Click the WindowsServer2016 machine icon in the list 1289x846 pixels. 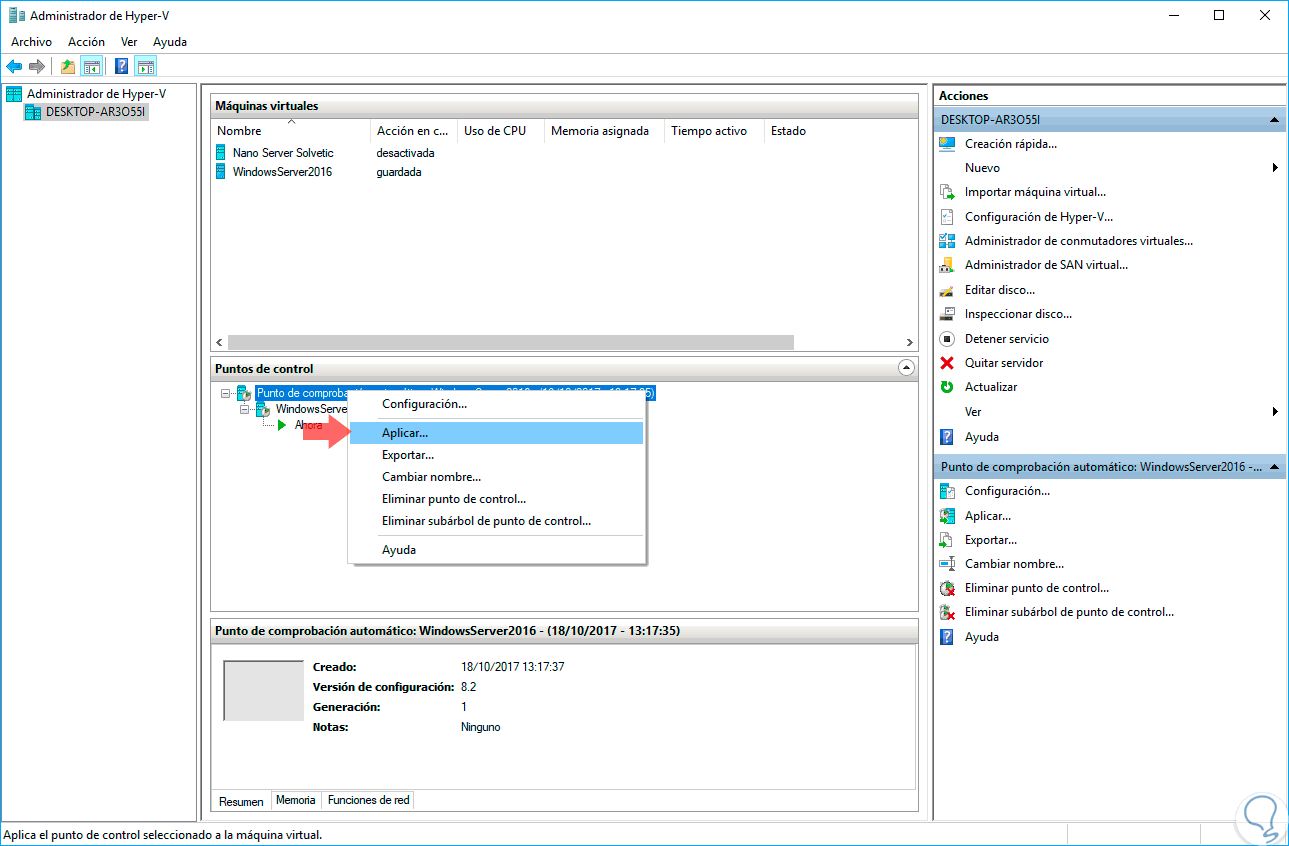pyautogui.click(x=222, y=172)
